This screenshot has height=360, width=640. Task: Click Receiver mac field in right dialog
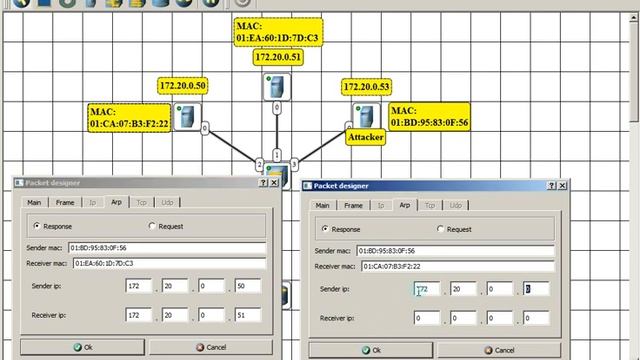click(x=458, y=266)
